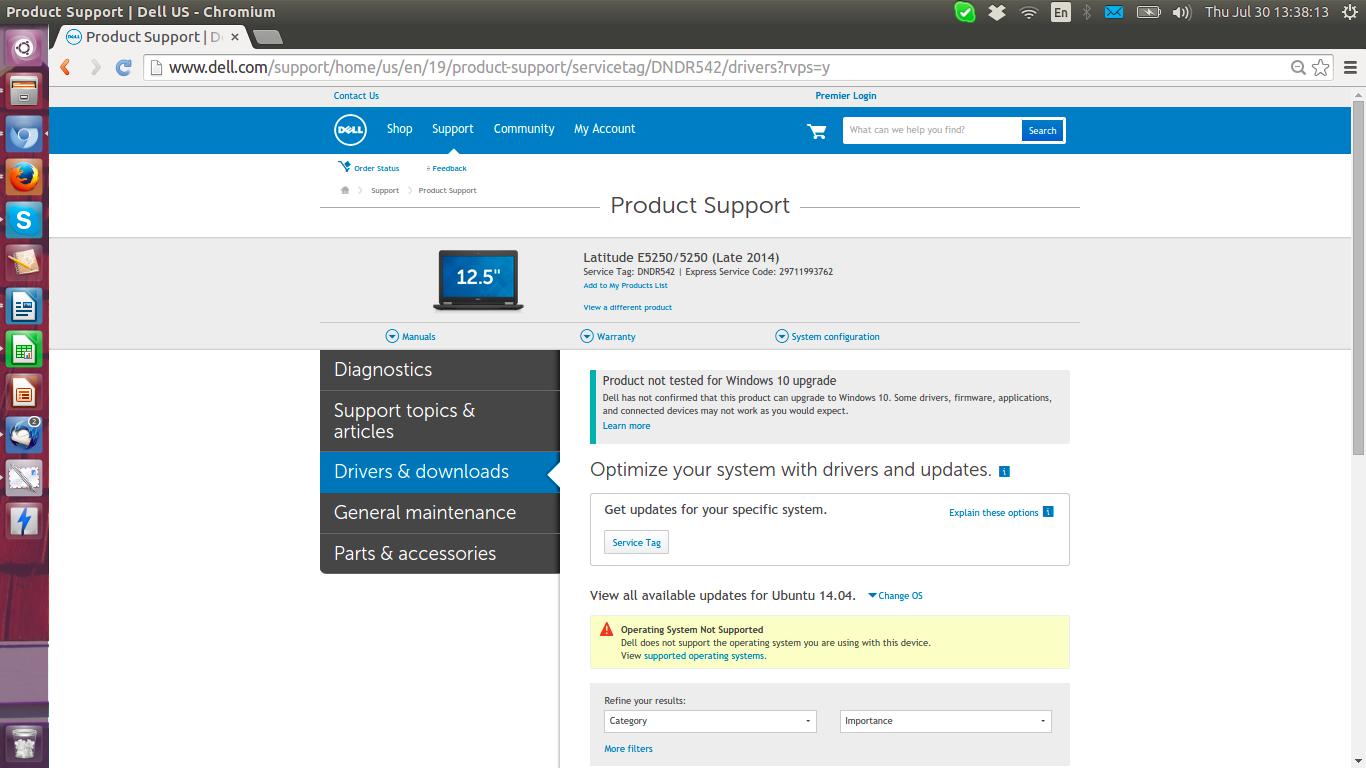Open the Importance filter dropdown

pos(946,721)
